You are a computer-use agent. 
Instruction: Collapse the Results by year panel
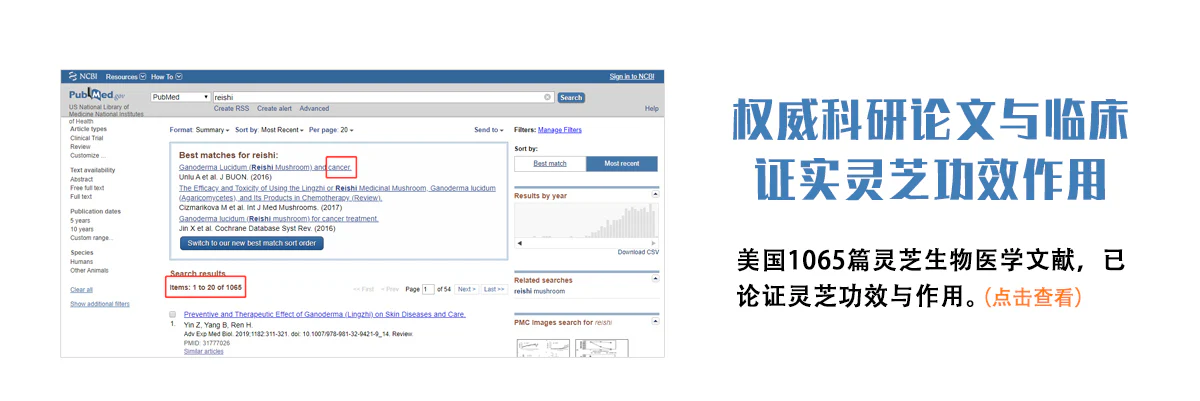tap(655, 195)
